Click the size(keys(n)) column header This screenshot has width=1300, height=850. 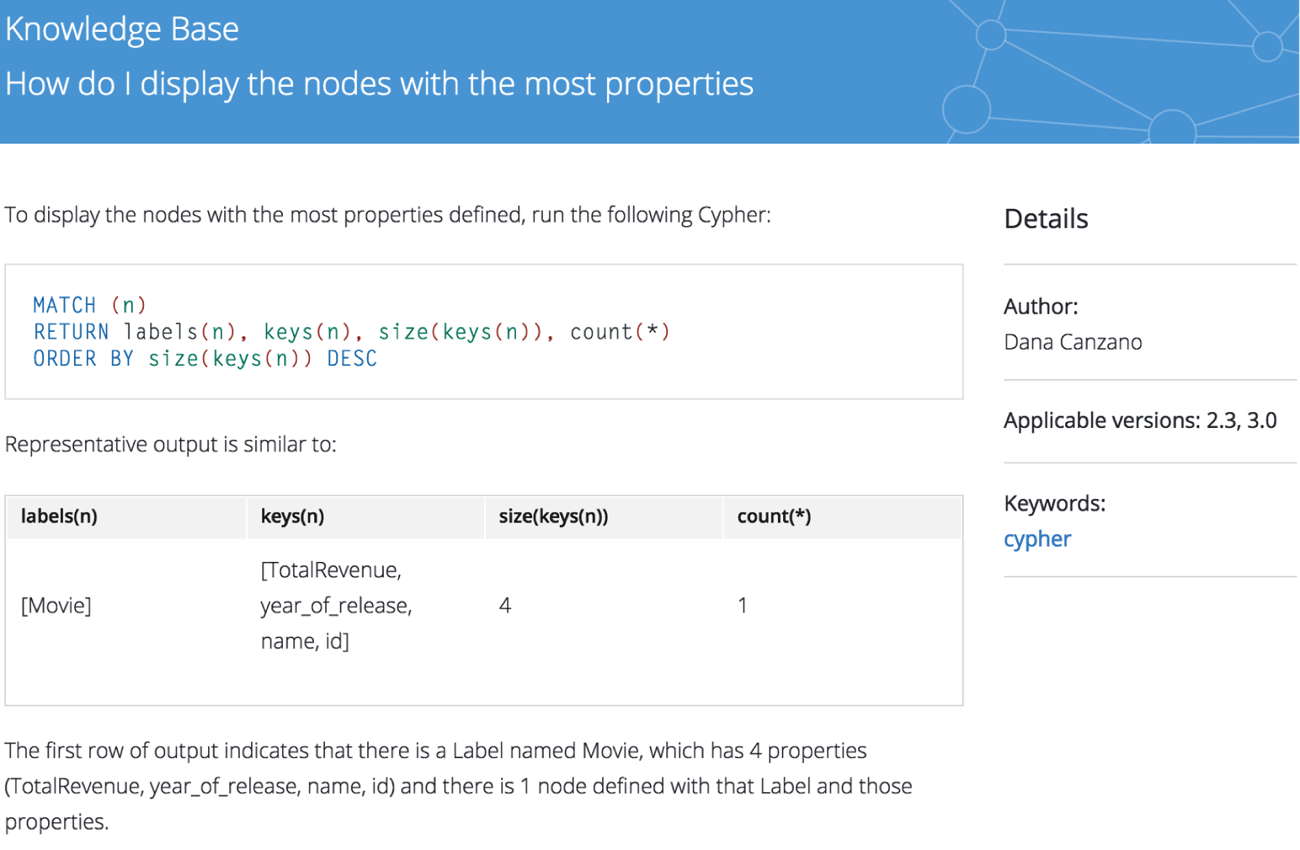click(553, 516)
